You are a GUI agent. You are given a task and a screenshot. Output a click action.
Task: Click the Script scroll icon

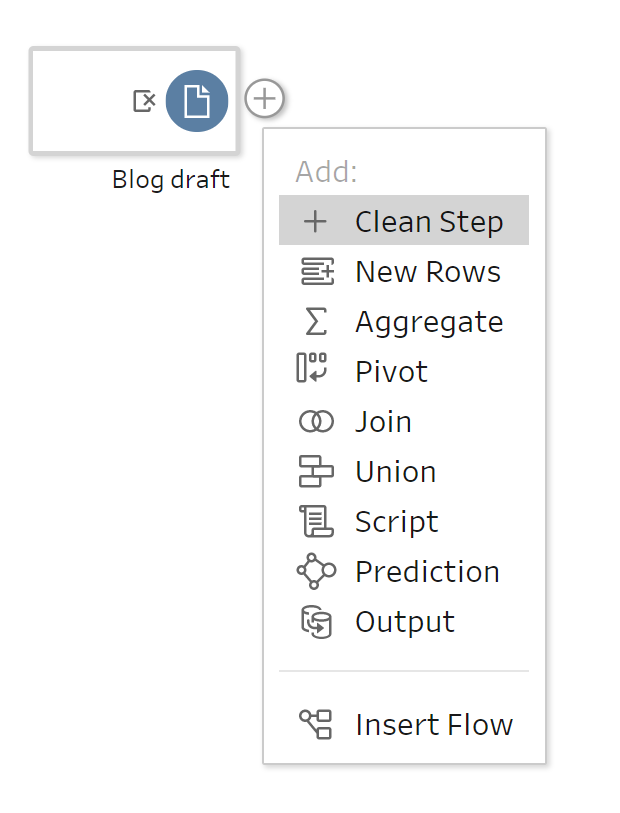[316, 521]
